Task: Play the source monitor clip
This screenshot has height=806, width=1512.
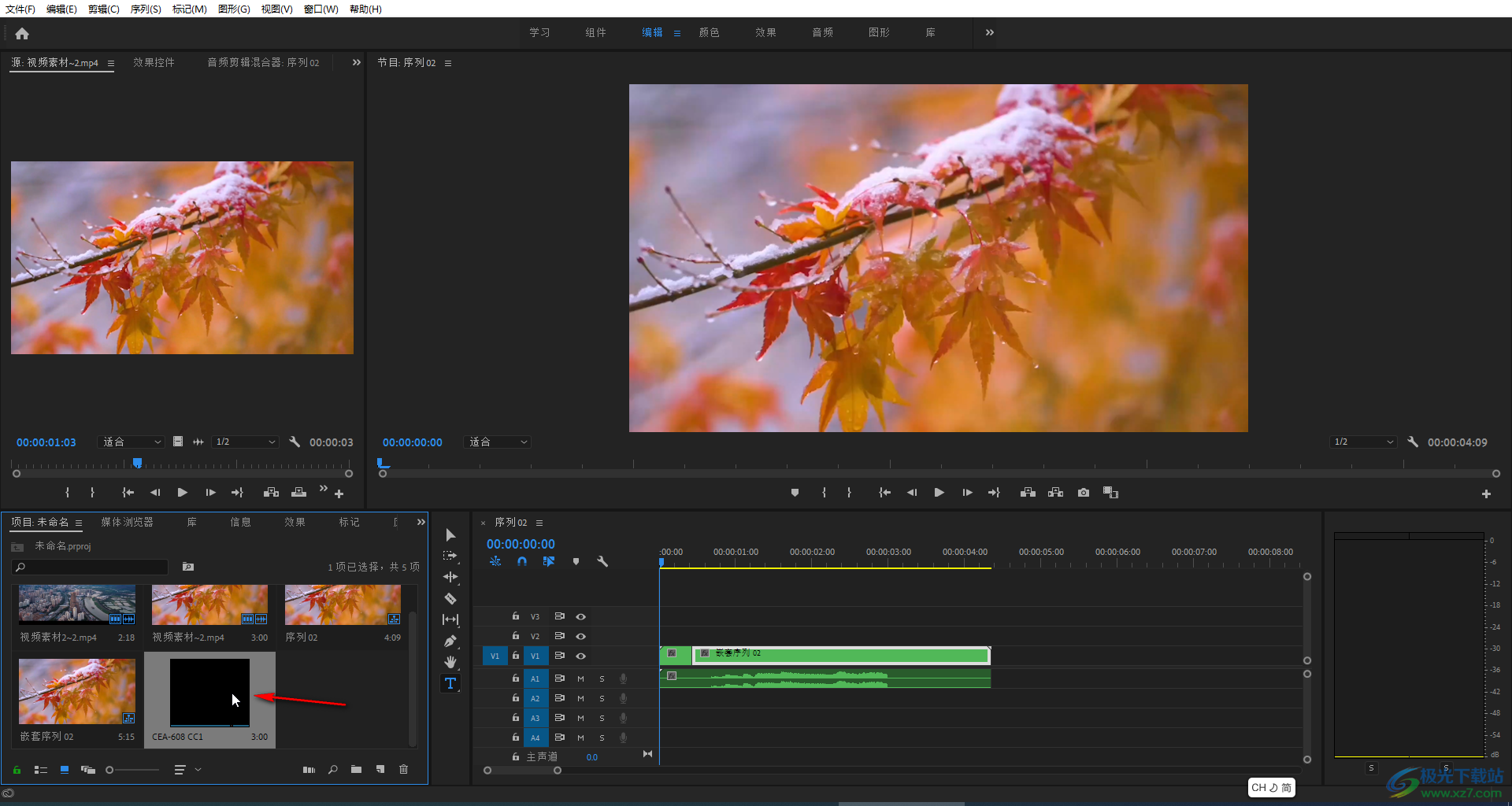Action: (183, 493)
